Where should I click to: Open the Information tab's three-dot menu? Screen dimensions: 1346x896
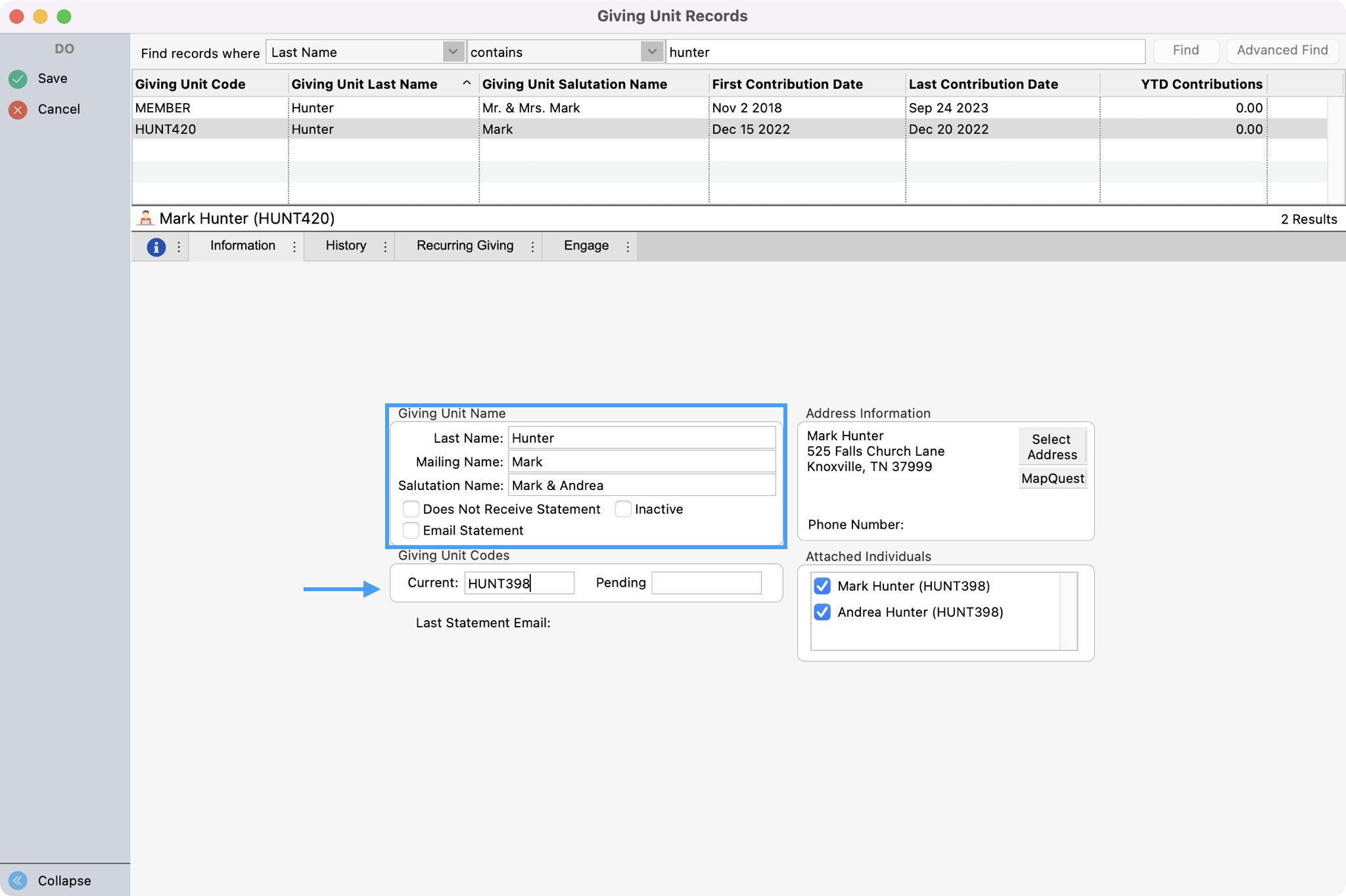pos(294,247)
